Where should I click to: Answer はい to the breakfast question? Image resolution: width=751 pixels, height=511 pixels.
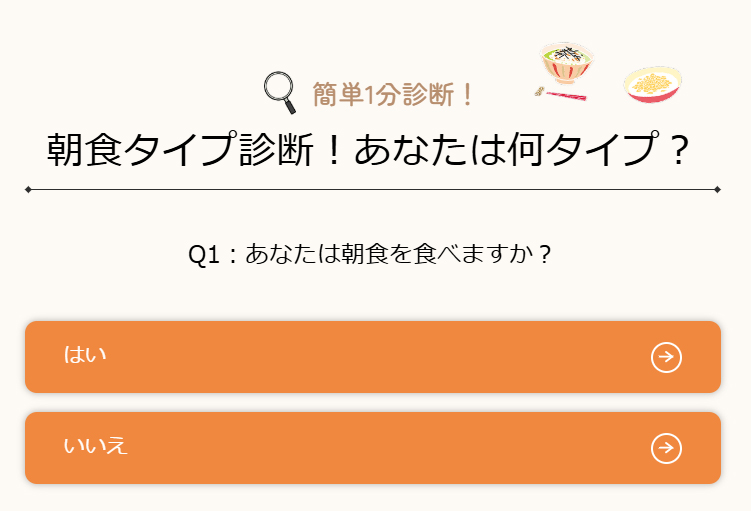(372, 357)
